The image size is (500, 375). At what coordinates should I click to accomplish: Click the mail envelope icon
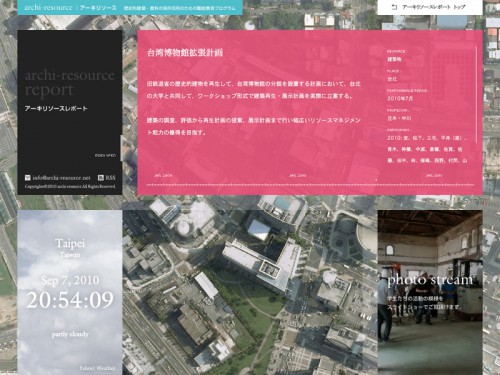tap(28, 178)
